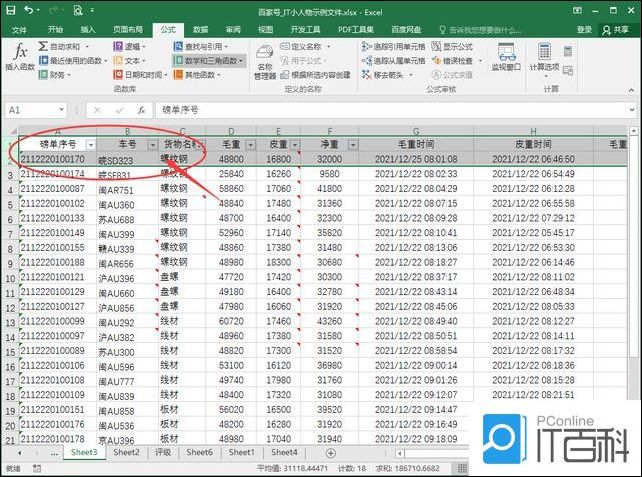Open the 自动求和 AutoSum dropdown
The image size is (642, 477).
click(x=85, y=46)
